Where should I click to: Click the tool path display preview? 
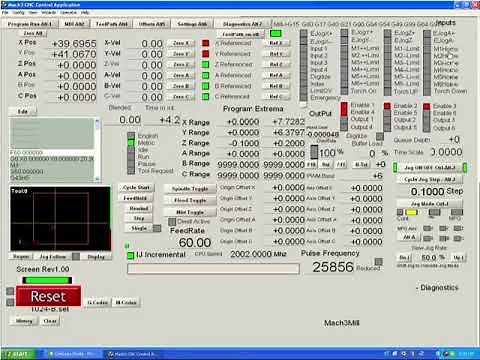point(60,219)
